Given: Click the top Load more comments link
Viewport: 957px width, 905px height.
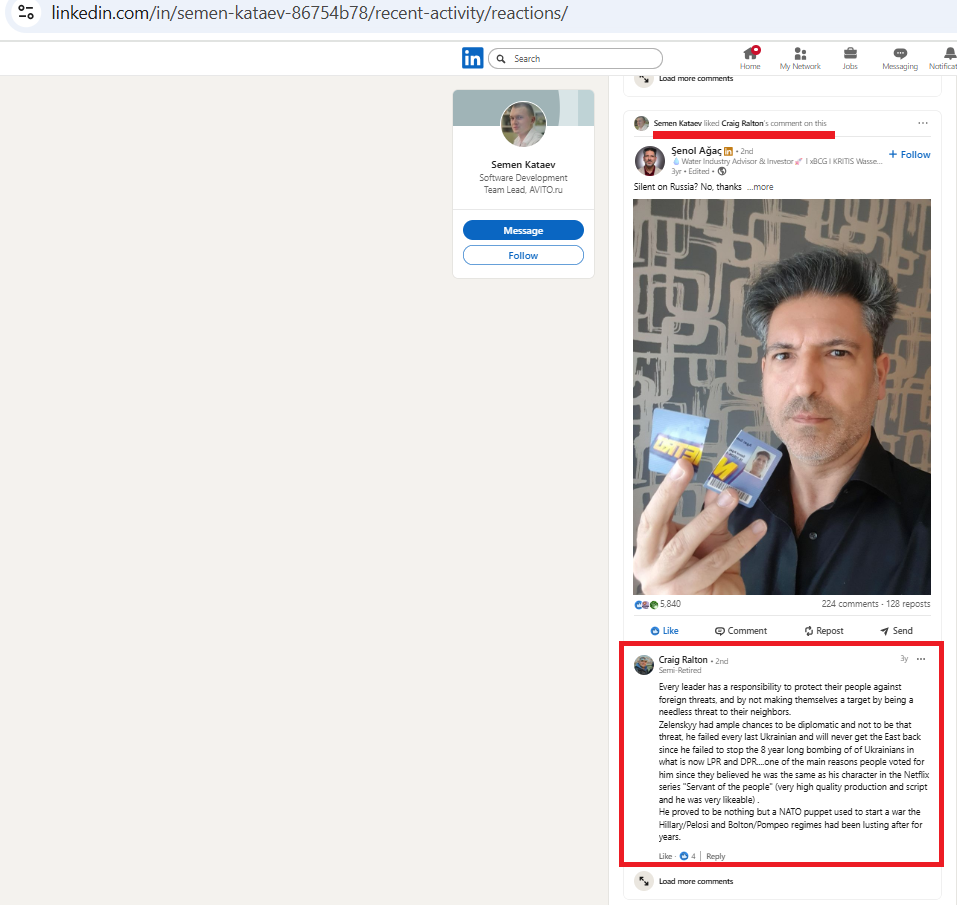Looking at the screenshot, I should 696,79.
